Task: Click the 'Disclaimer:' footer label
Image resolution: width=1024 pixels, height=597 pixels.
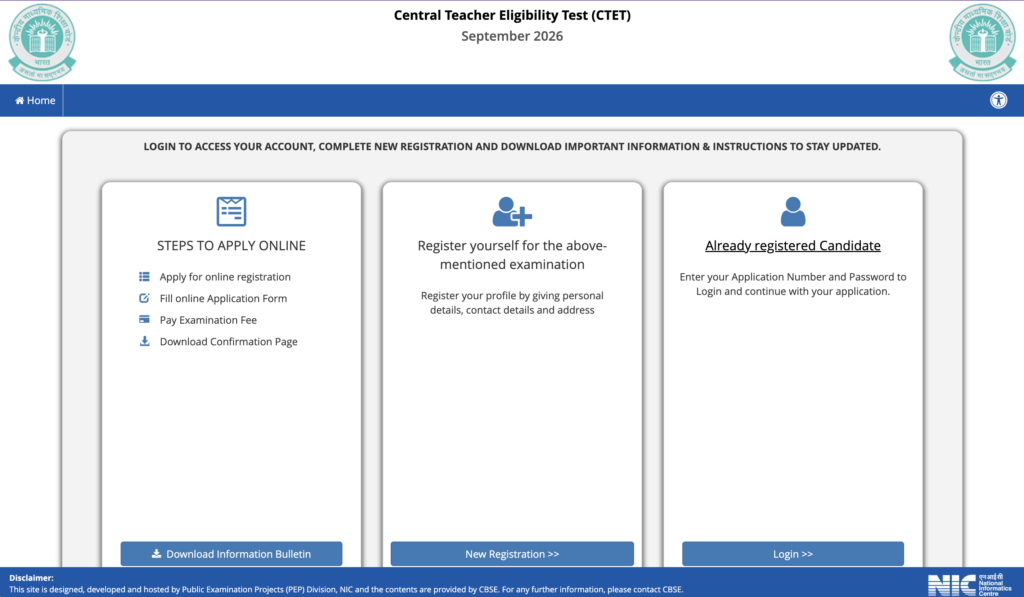Action: click(31, 577)
